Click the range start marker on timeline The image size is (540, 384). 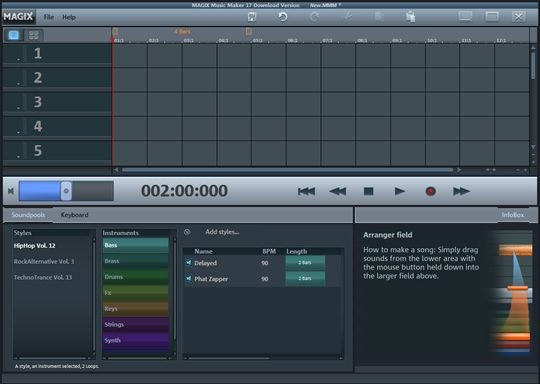pyautogui.click(x=115, y=32)
